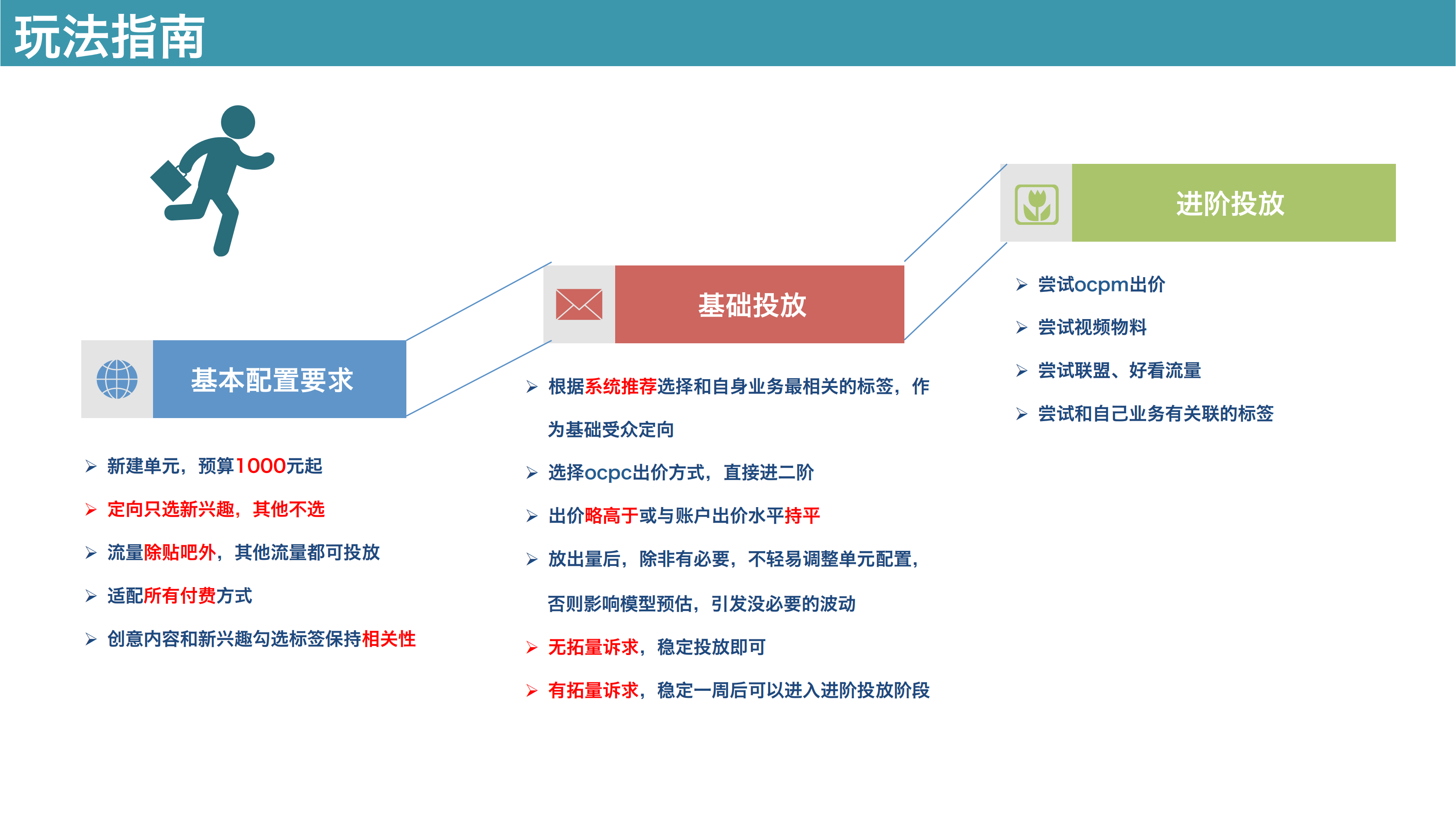This screenshot has height=818, width=1456.
Task: Click the 有拓量诉求 last bullet line
Action: (x=738, y=690)
